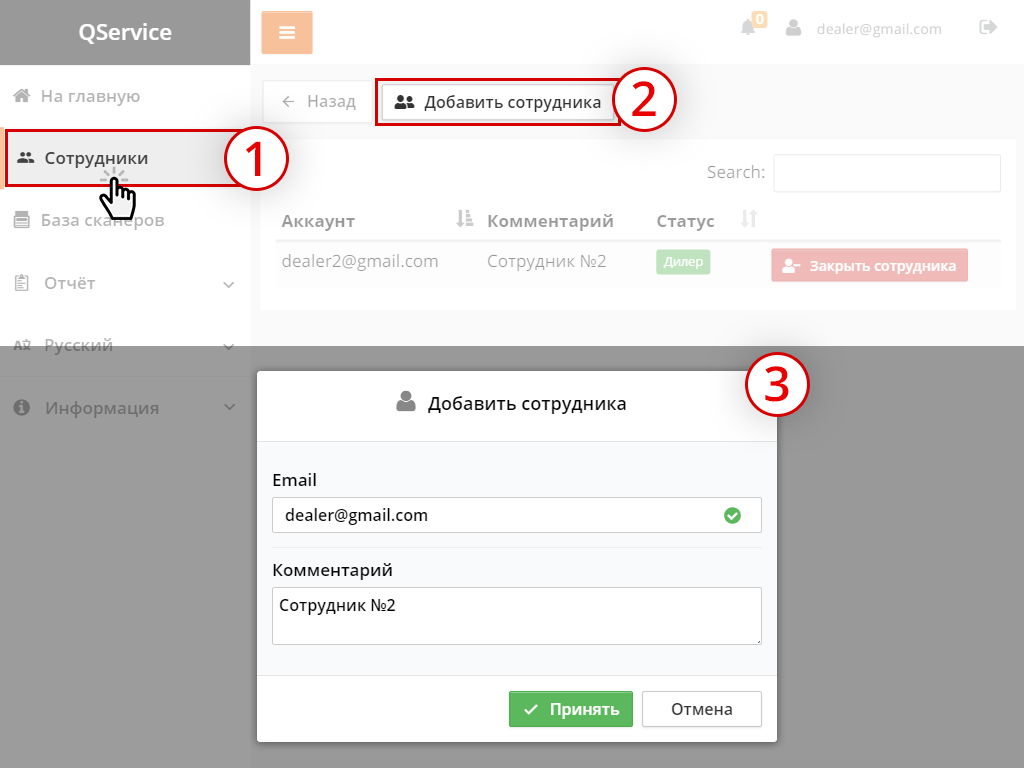Screen dimensions: 1024x768
Task: Expand the Русский language dropdown
Action: click(x=228, y=347)
